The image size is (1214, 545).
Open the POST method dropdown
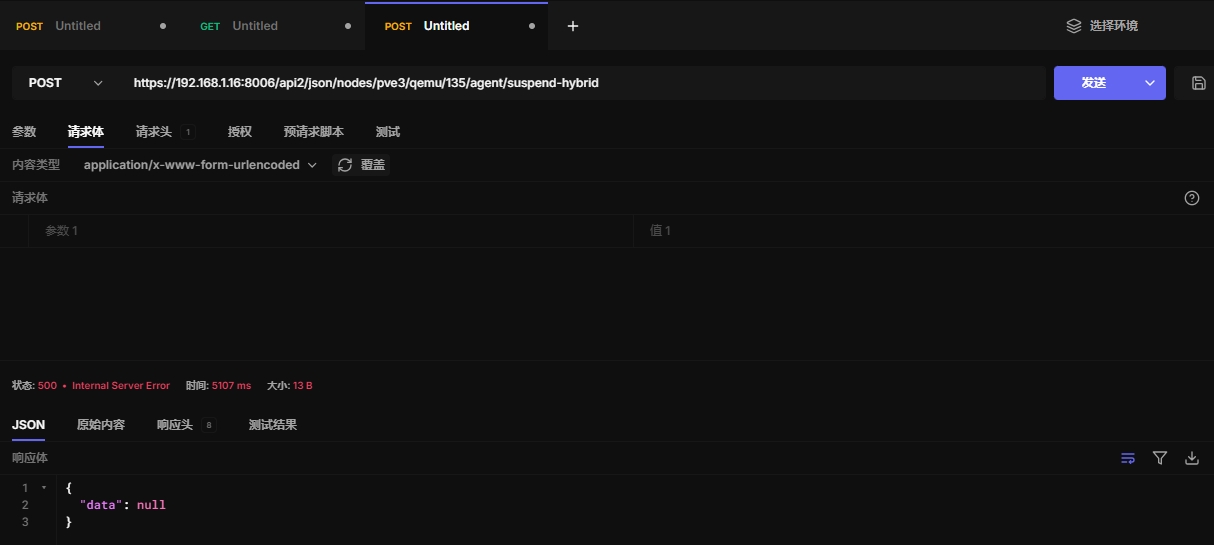click(x=65, y=83)
